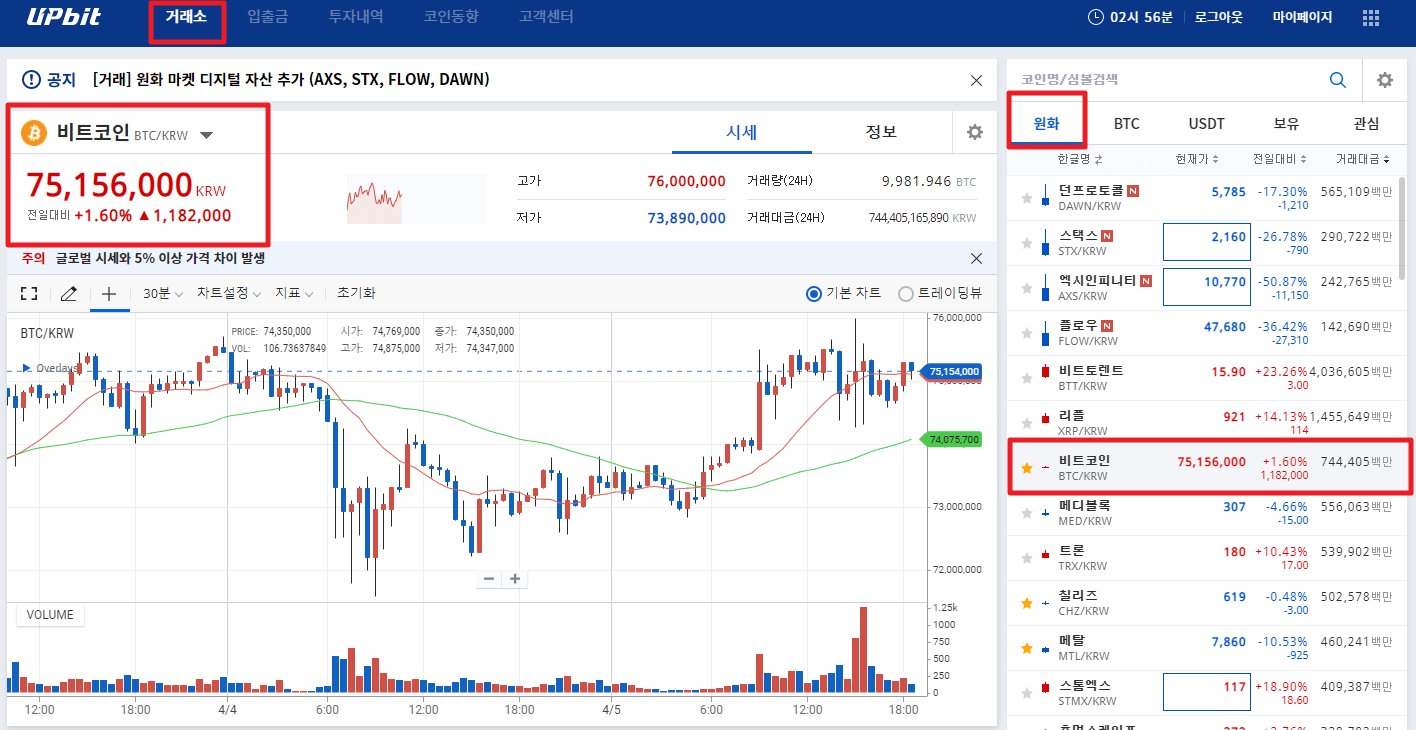1416x730 pixels.
Task: Open chart settings gear next to 정보
Action: [x=975, y=132]
